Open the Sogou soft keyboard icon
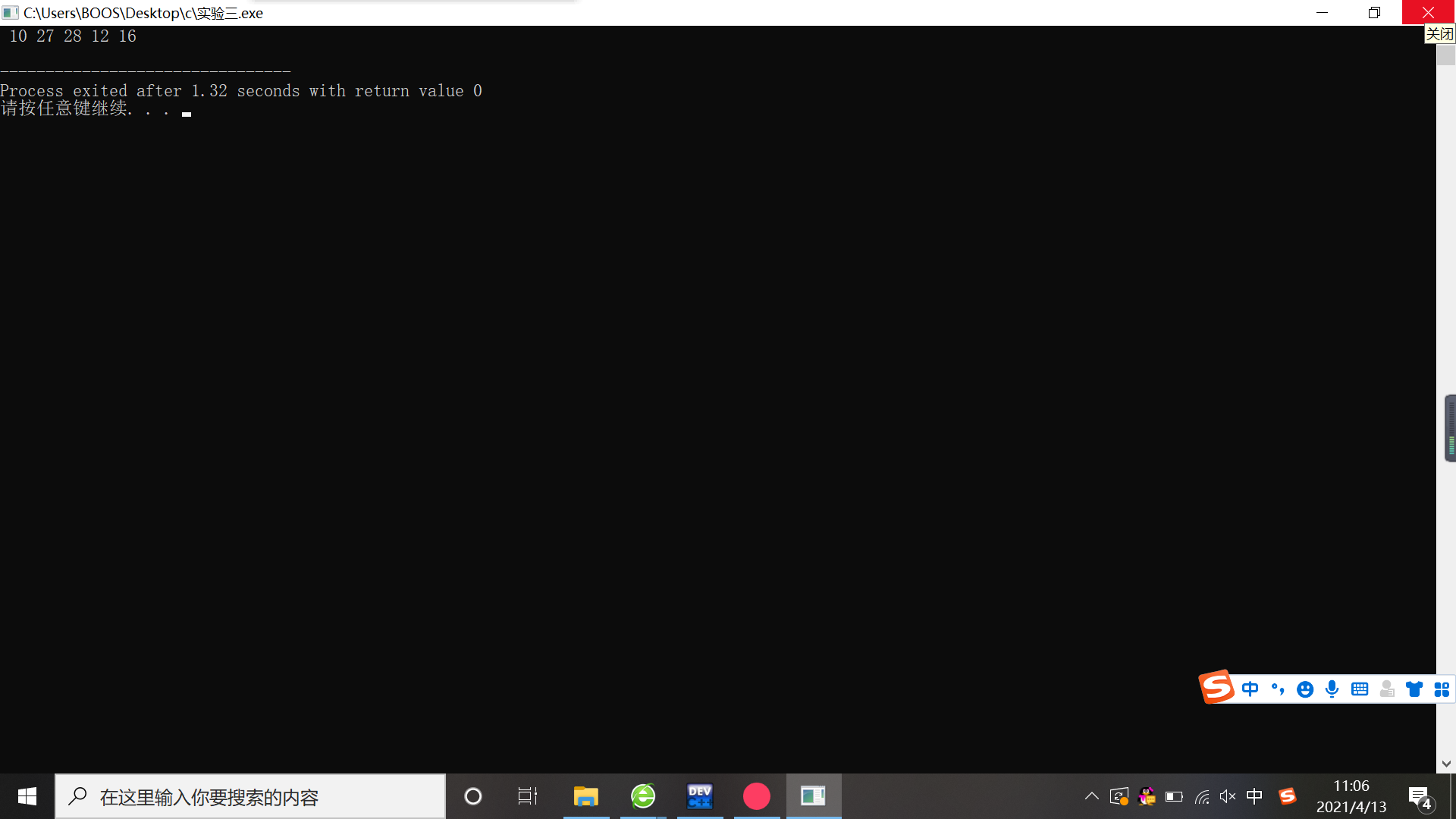Screen dimensions: 1456x819 pyautogui.click(x=1359, y=689)
